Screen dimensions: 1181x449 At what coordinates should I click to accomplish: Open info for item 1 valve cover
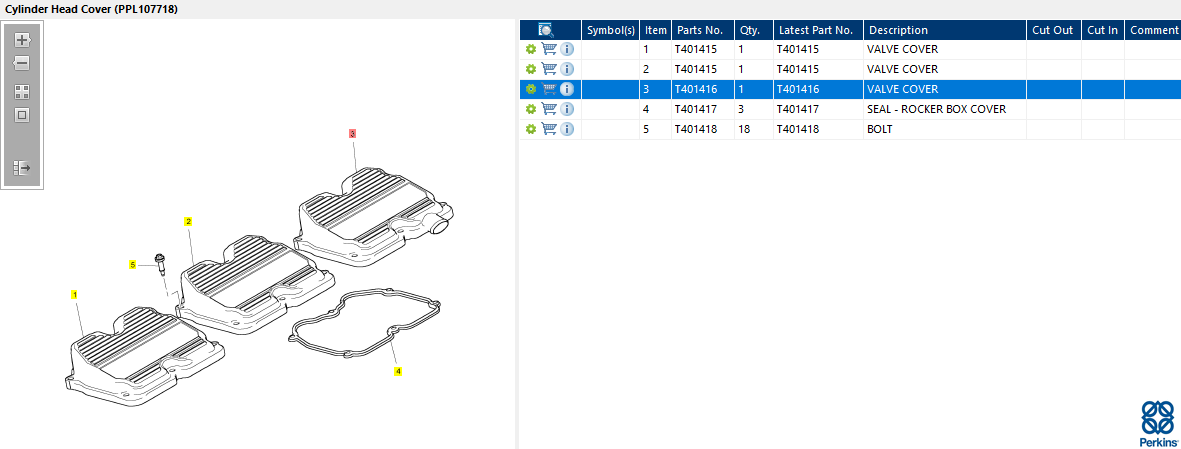[567, 49]
